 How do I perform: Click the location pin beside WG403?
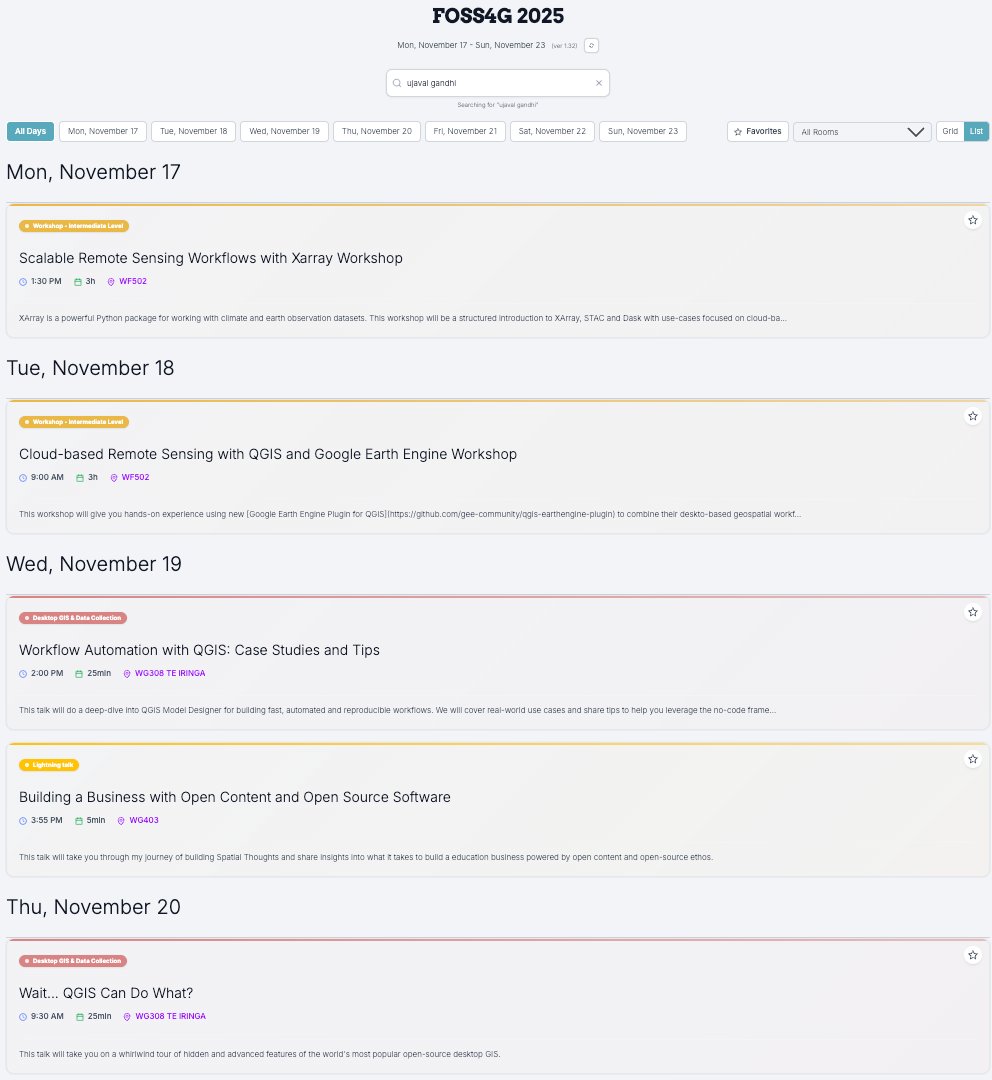click(121, 821)
